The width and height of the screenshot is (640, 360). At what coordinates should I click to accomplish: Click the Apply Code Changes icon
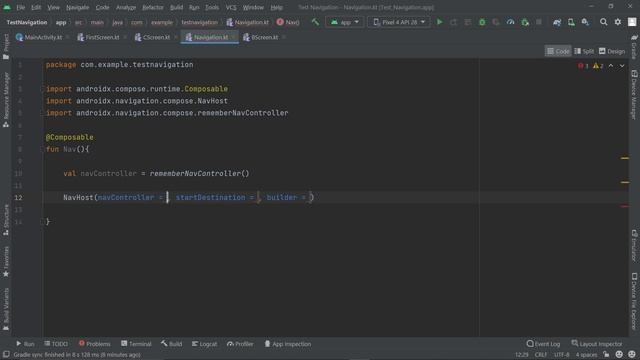468,22
